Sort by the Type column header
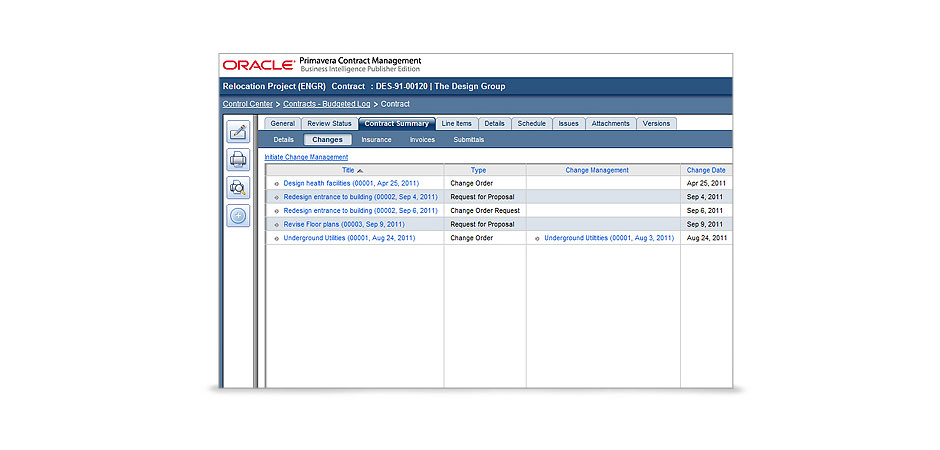Image resolution: width=940 pixels, height=450 pixels. tap(478, 170)
